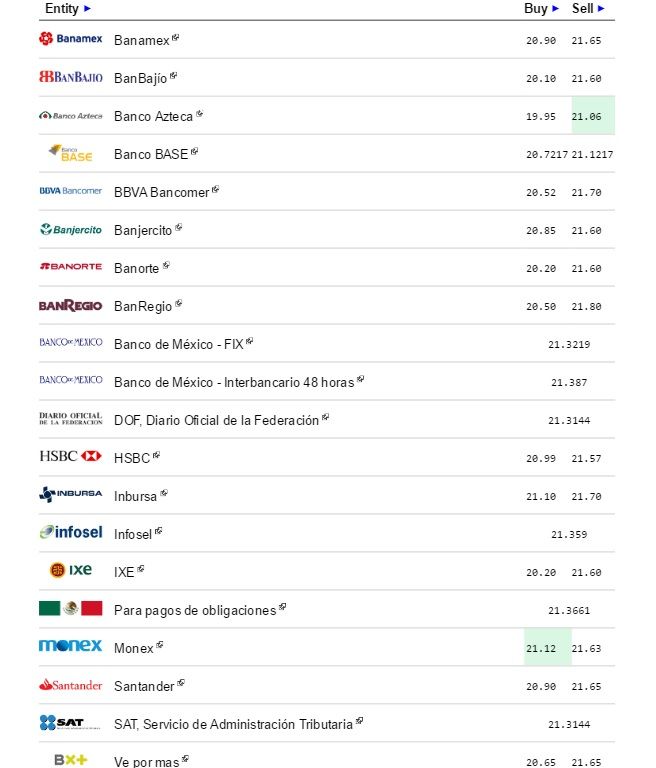Image resolution: width=656 pixels, height=768 pixels.
Task: Click the Santander logo
Action: (x=70, y=685)
